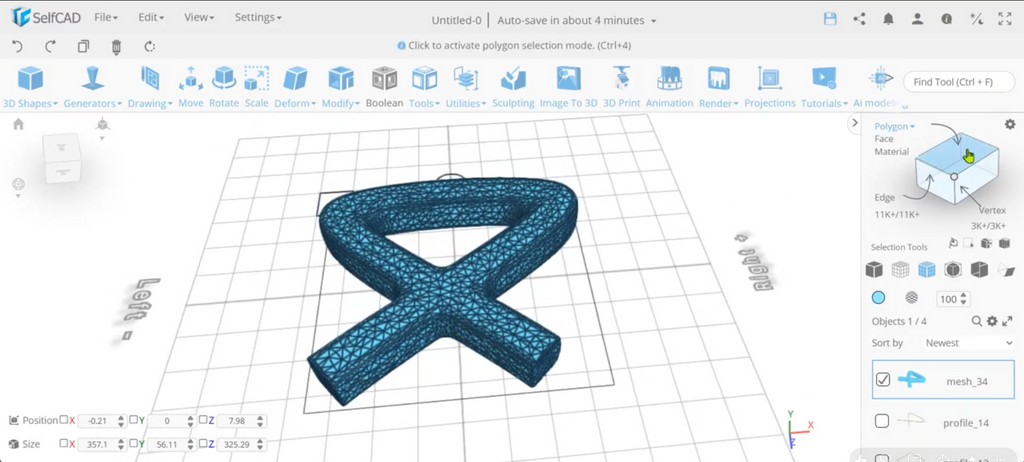The width and height of the screenshot is (1024, 462).
Task: Click the Save floppy disk icon
Action: [x=830, y=19]
